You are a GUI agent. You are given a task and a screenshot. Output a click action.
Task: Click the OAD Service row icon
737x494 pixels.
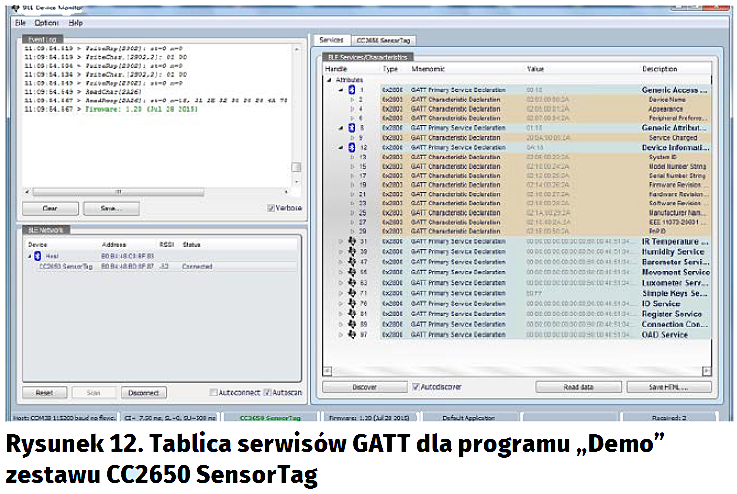tap(351, 334)
